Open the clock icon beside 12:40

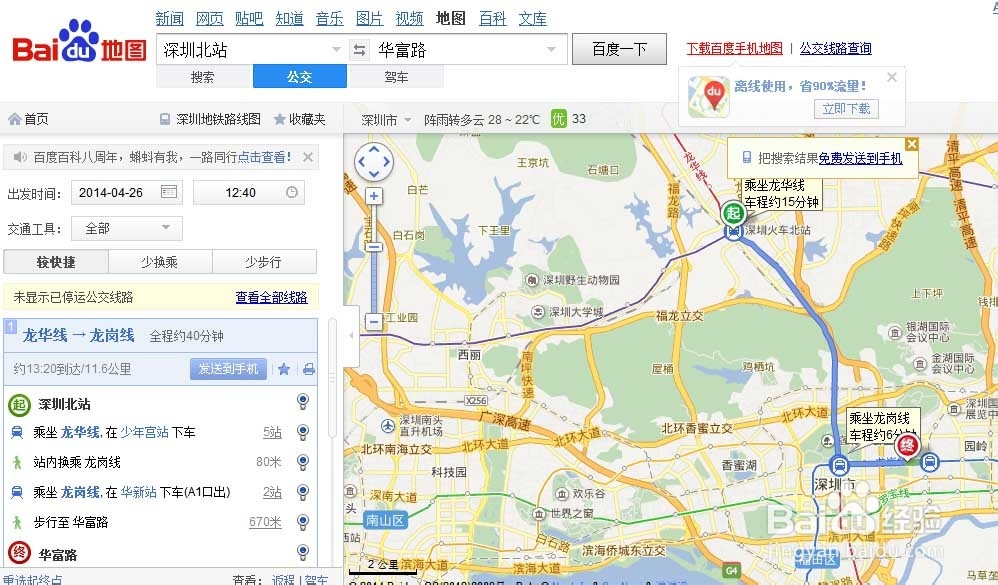point(290,192)
